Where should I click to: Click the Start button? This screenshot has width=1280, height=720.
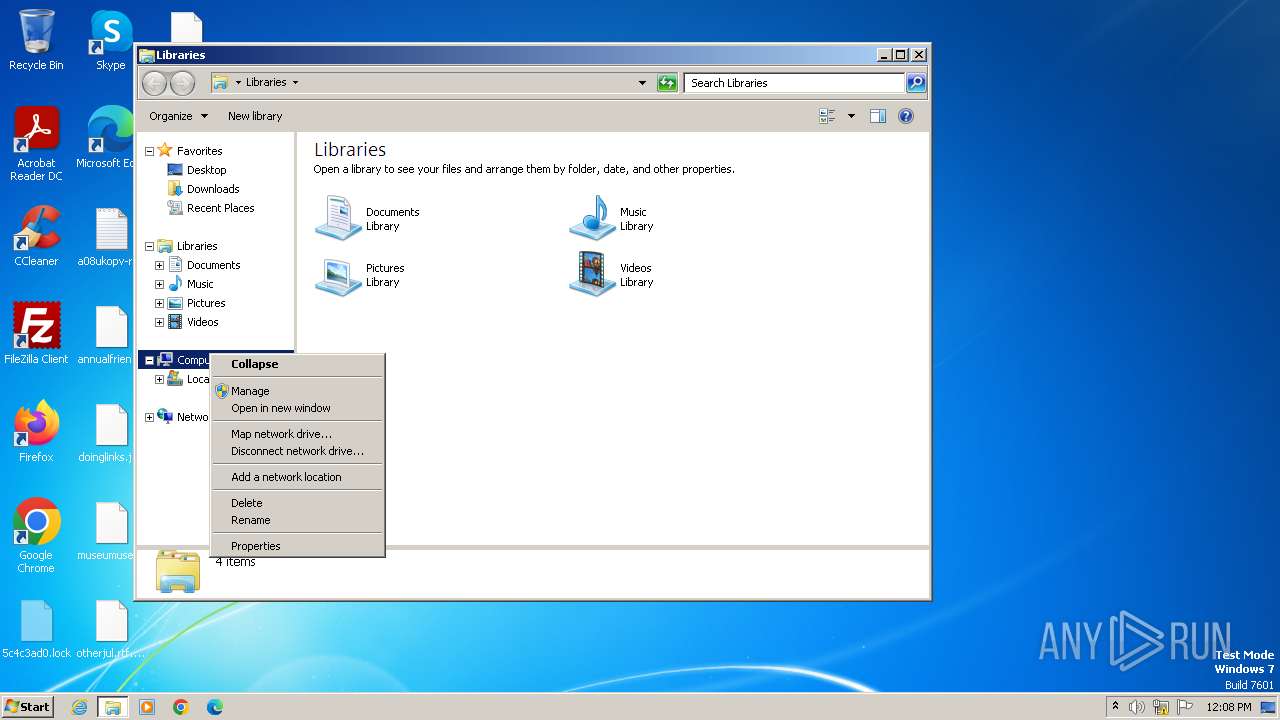pyautogui.click(x=27, y=707)
